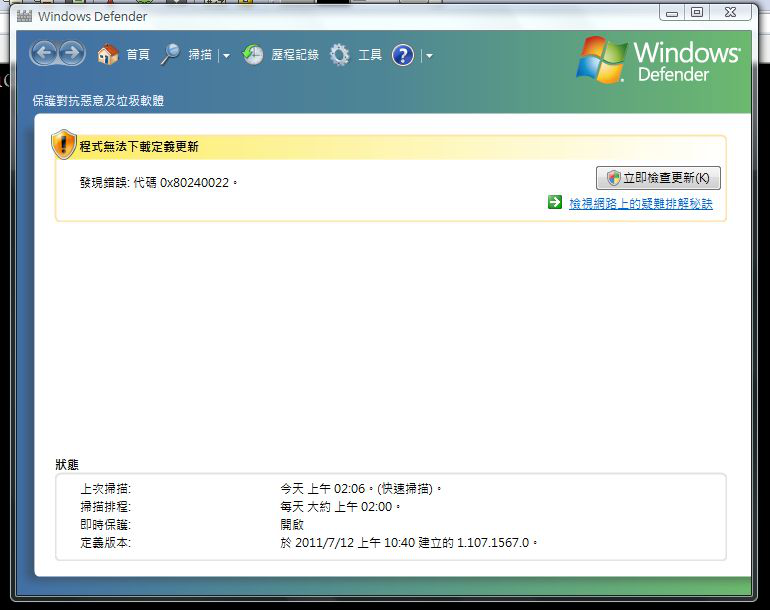Open 檢視網路上的疑難排解秘訣 link
770x610 pixels.
(x=641, y=203)
